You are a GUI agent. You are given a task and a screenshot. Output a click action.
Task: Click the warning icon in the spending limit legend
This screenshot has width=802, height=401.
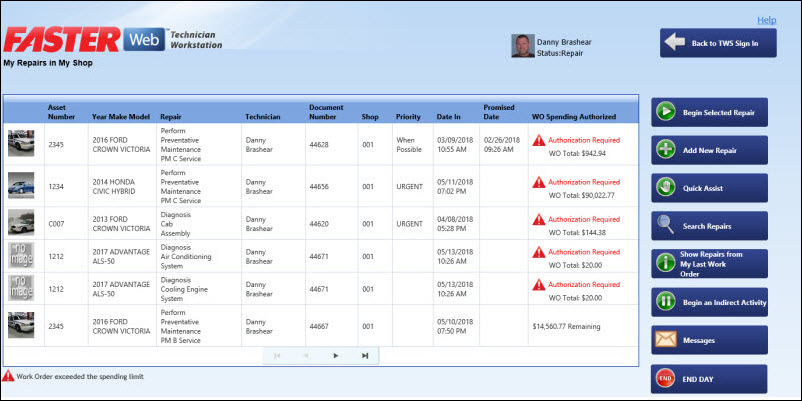coord(8,376)
